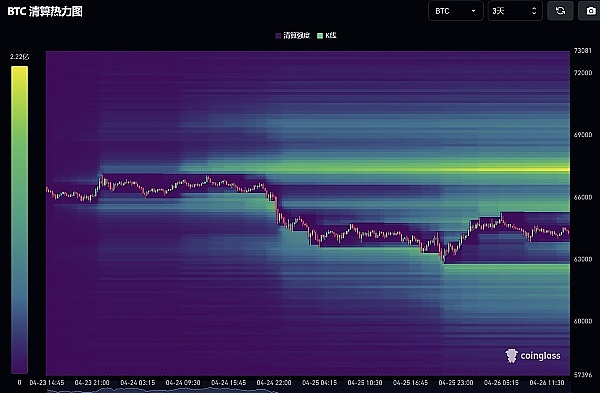This screenshot has height=393, width=600.
Task: Click the 3天 selector up-down arrows
Action: tap(534, 11)
